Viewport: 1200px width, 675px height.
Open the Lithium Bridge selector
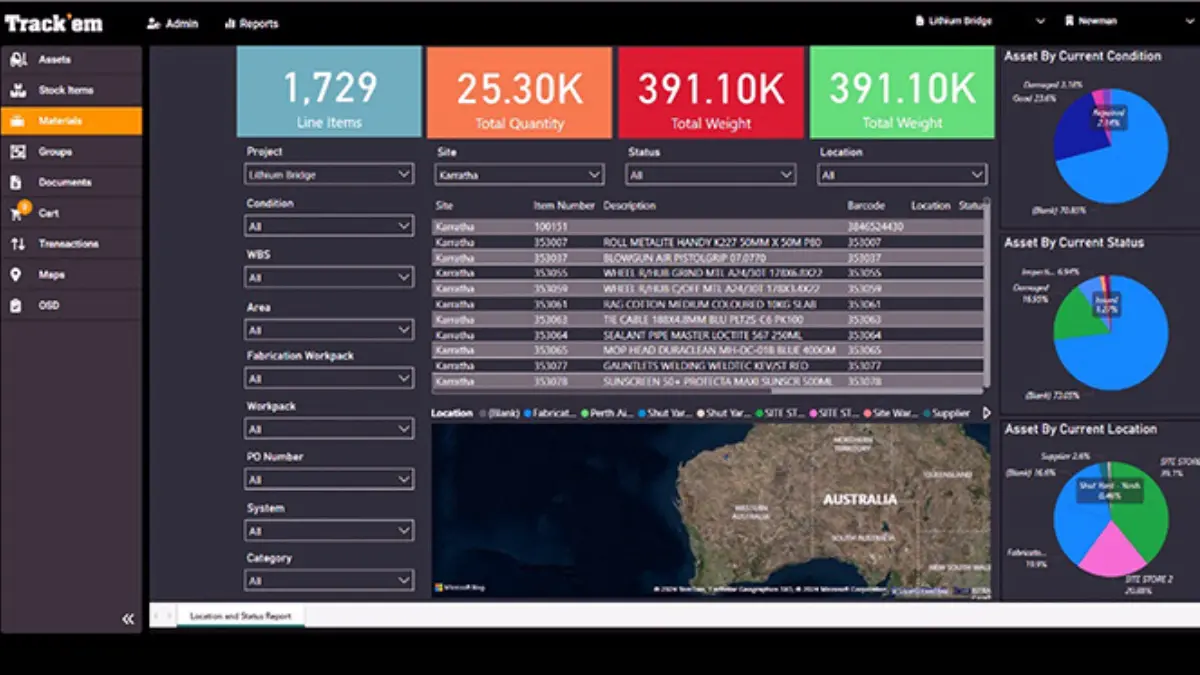(961, 20)
